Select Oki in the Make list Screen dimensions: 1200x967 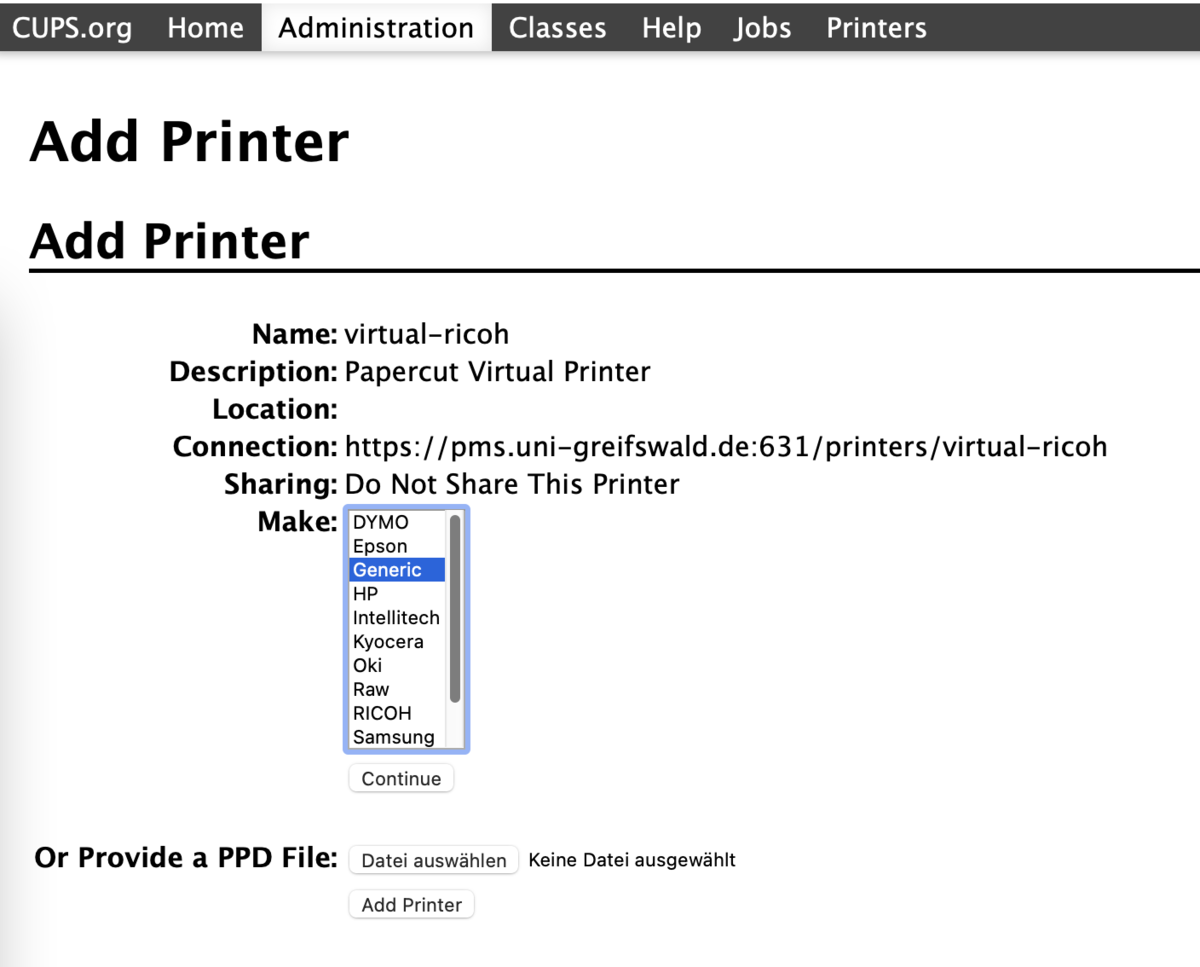click(368, 666)
